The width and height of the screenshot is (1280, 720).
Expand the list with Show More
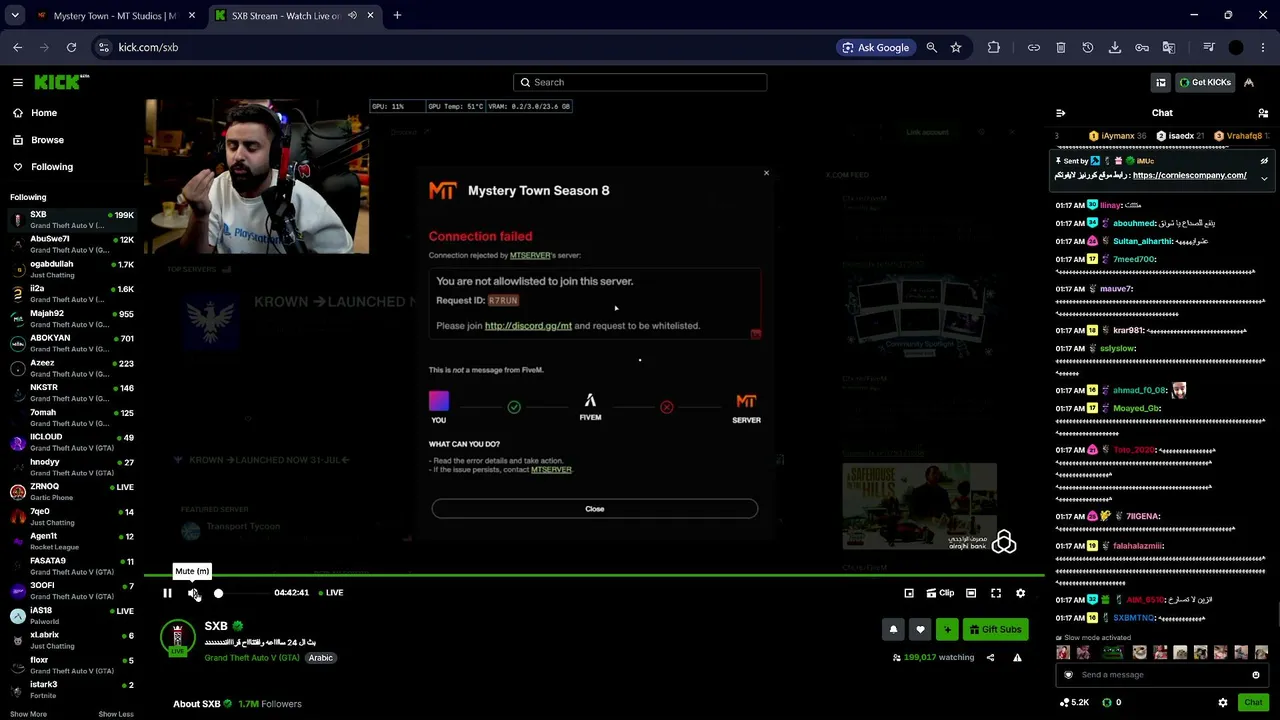(x=29, y=714)
